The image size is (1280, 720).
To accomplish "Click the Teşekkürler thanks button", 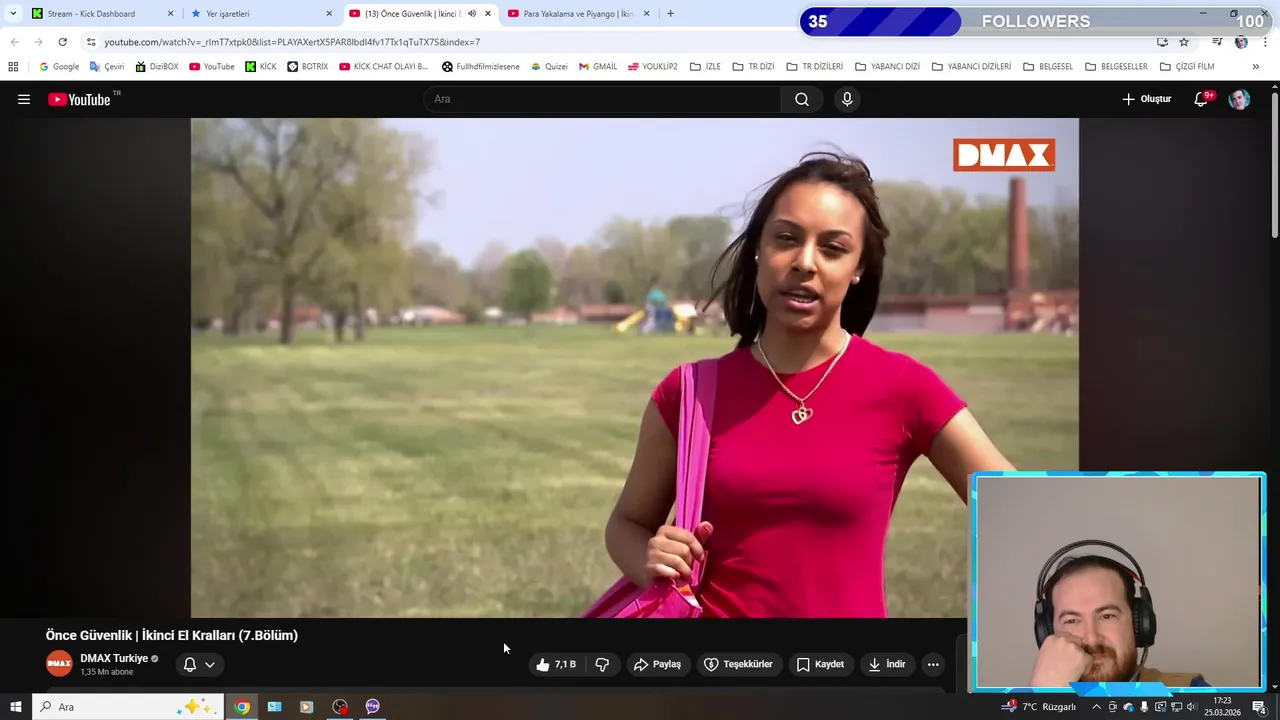I will click(x=739, y=664).
